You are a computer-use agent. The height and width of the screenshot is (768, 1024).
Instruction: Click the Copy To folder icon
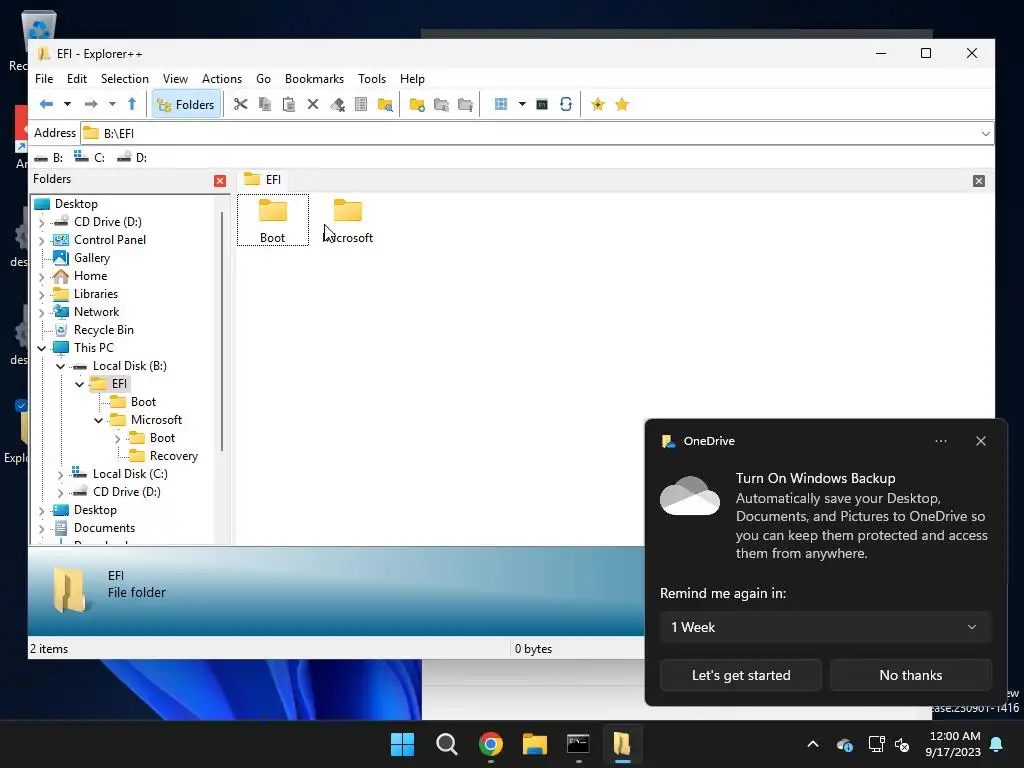click(441, 104)
